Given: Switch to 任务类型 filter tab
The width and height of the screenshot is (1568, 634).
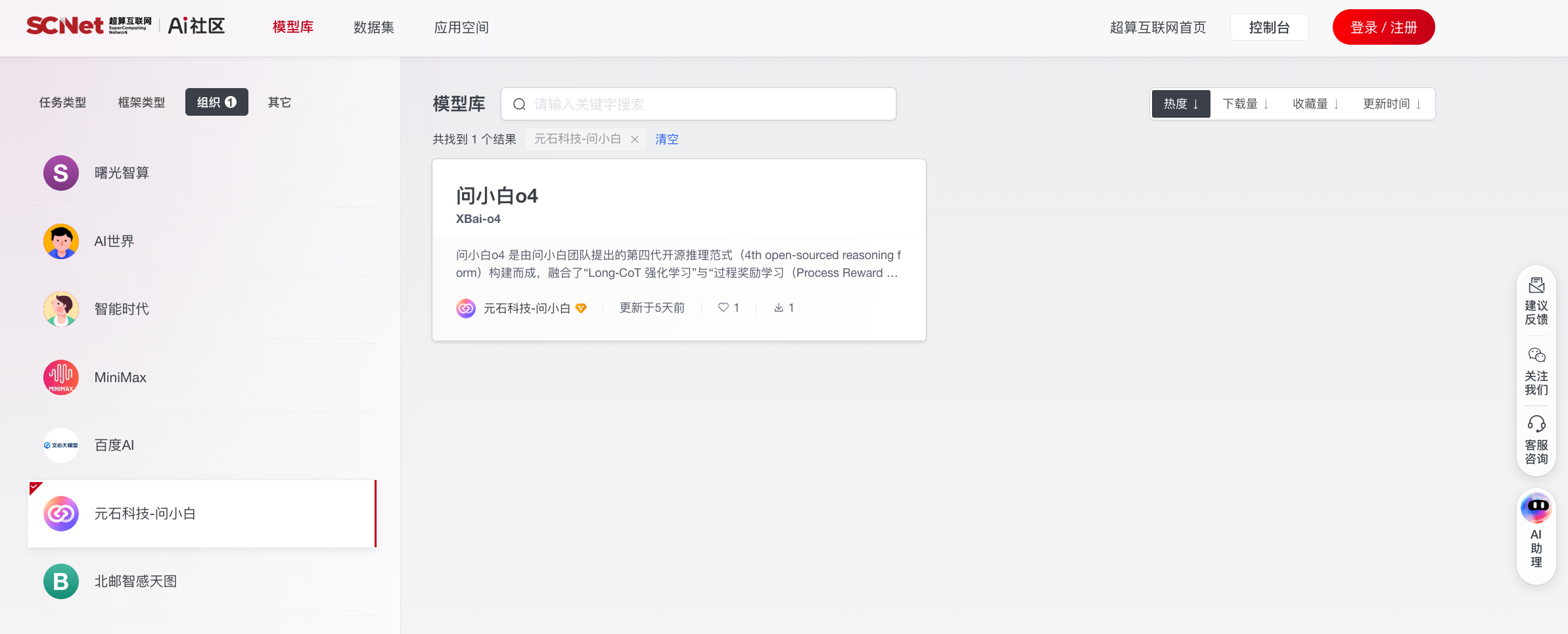Looking at the screenshot, I should [62, 103].
